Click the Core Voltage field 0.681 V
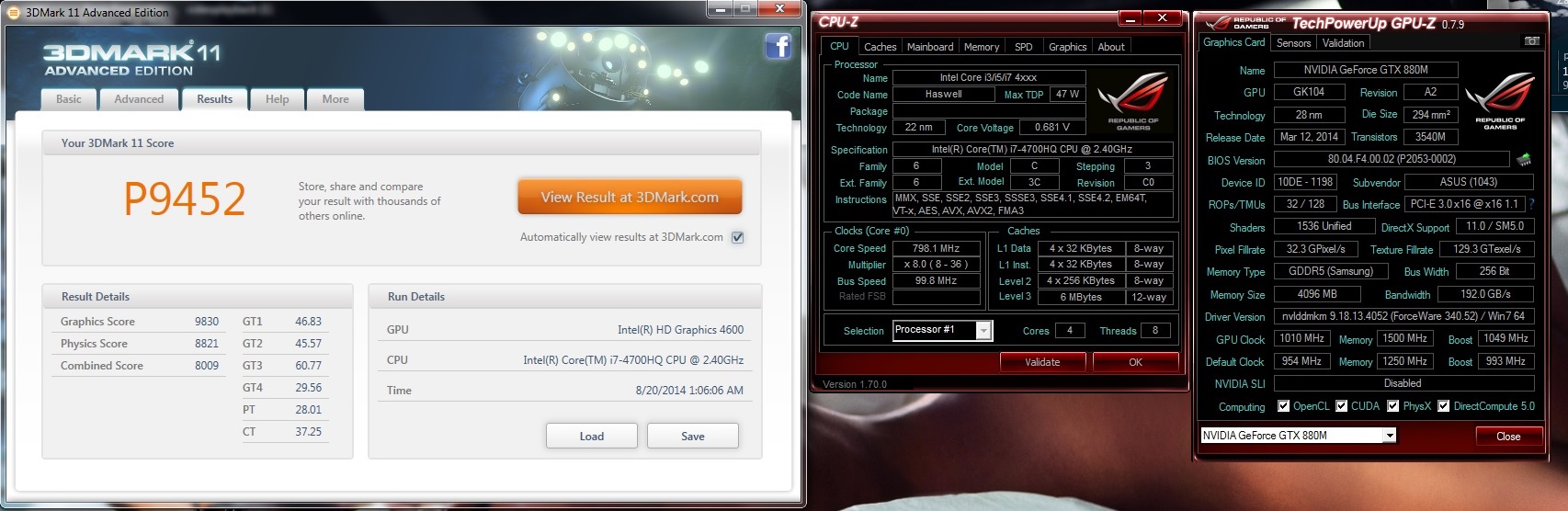1568x511 pixels. [x=1052, y=127]
